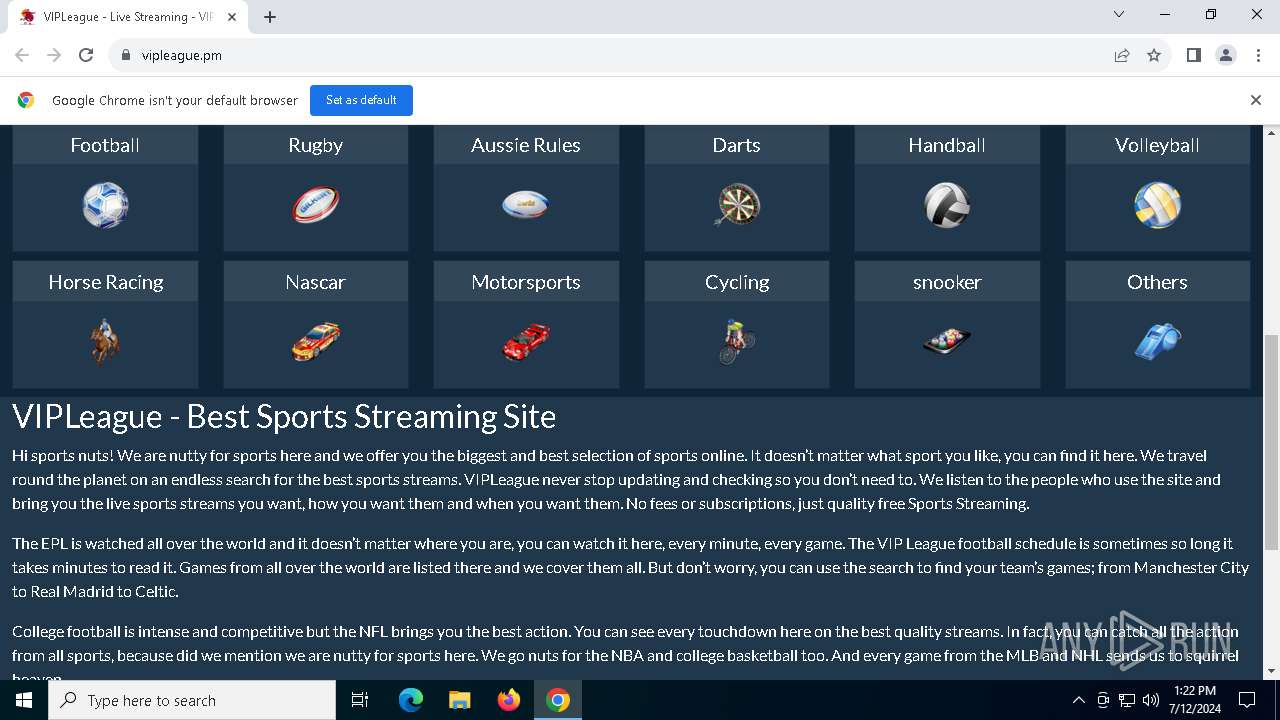Click the Football category heading
The height and width of the screenshot is (720, 1280).
point(105,145)
